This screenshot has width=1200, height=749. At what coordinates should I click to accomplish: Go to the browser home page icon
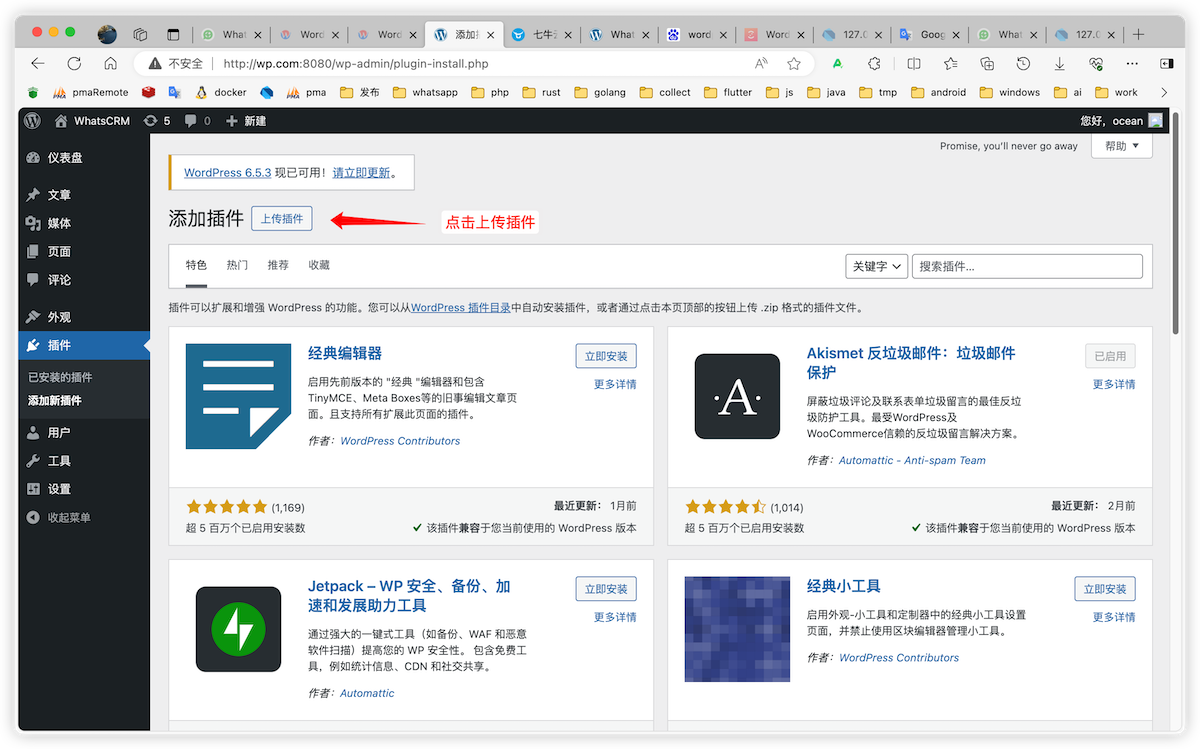click(x=110, y=63)
